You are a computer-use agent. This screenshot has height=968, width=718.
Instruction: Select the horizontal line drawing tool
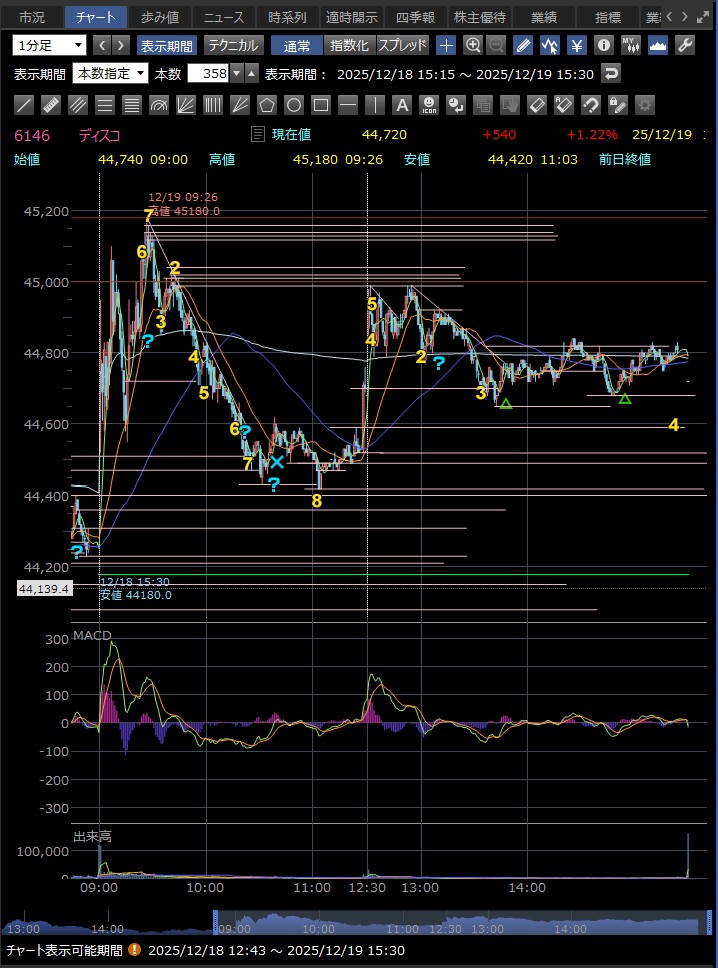point(348,105)
